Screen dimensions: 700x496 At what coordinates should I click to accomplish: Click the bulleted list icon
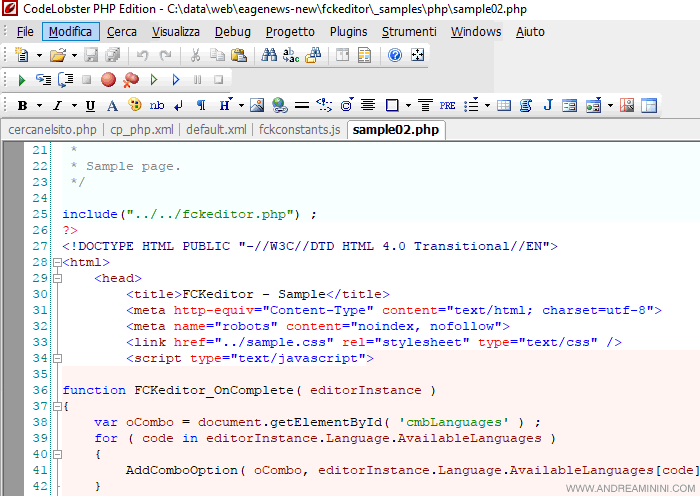click(471, 105)
